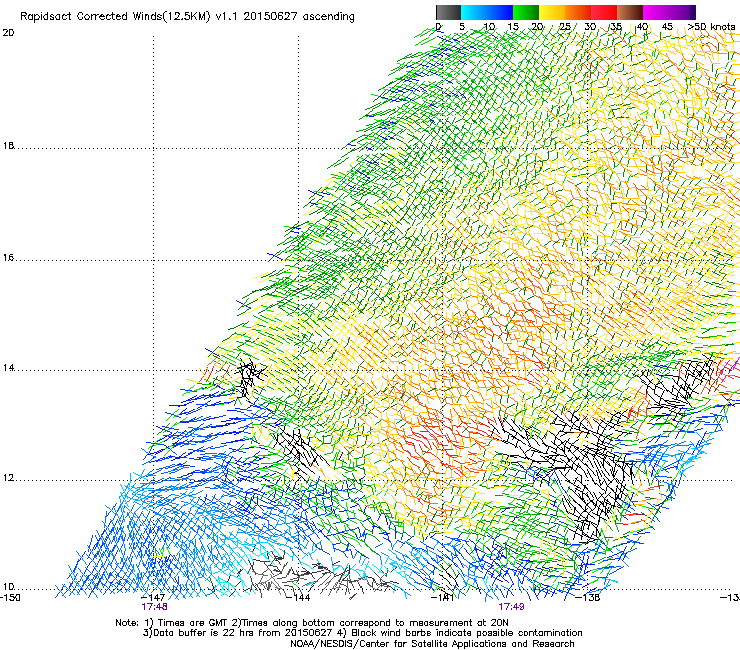Click the brown segment of the colorbar
The height and width of the screenshot is (650, 740).
630,12
